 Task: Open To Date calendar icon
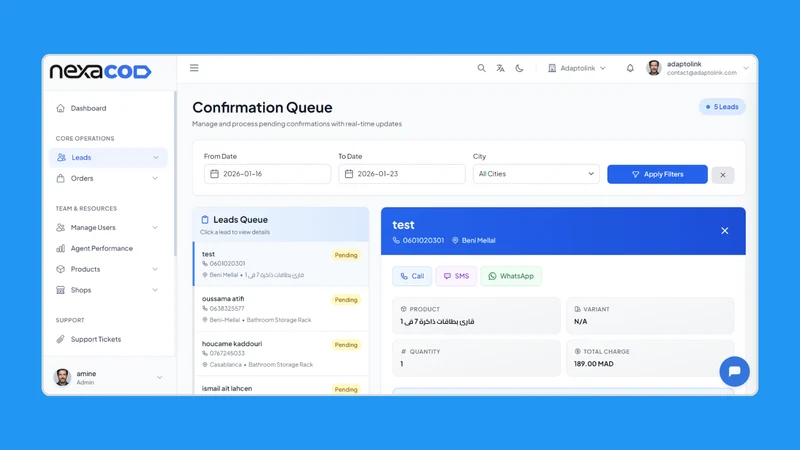349,174
